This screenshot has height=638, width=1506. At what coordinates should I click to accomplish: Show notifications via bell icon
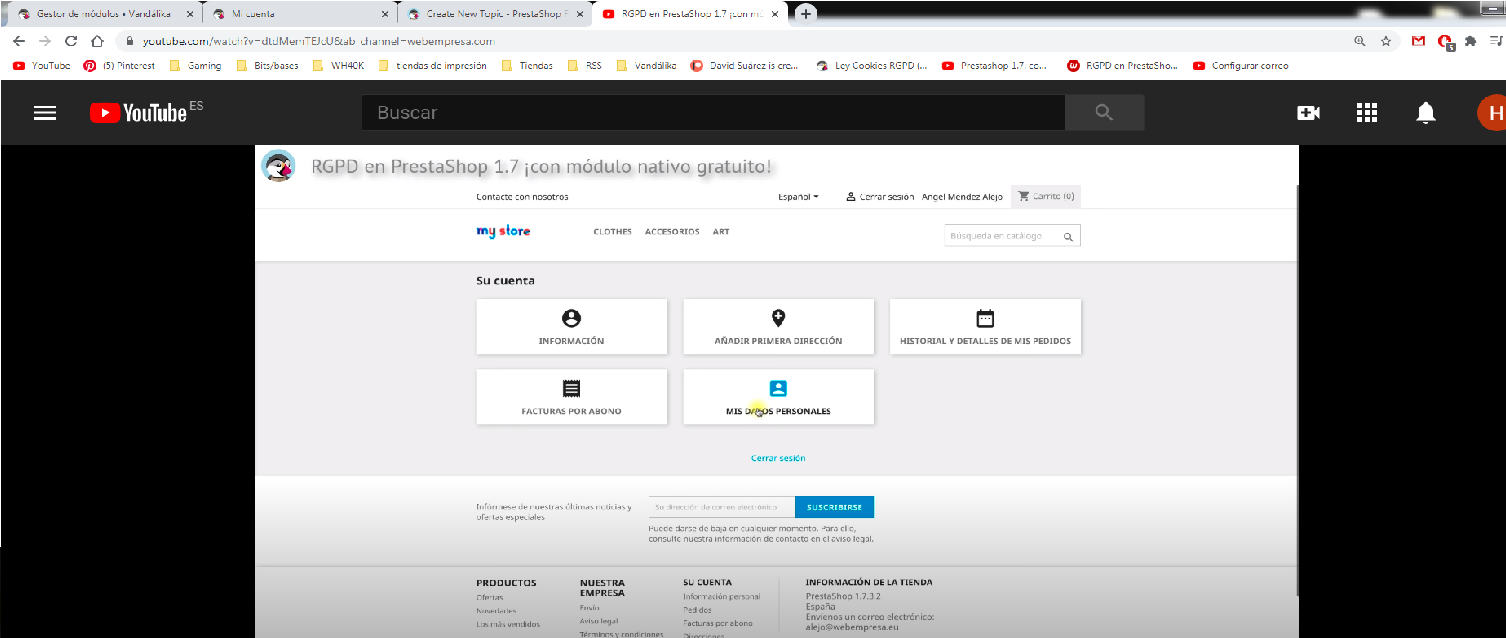click(x=1426, y=113)
